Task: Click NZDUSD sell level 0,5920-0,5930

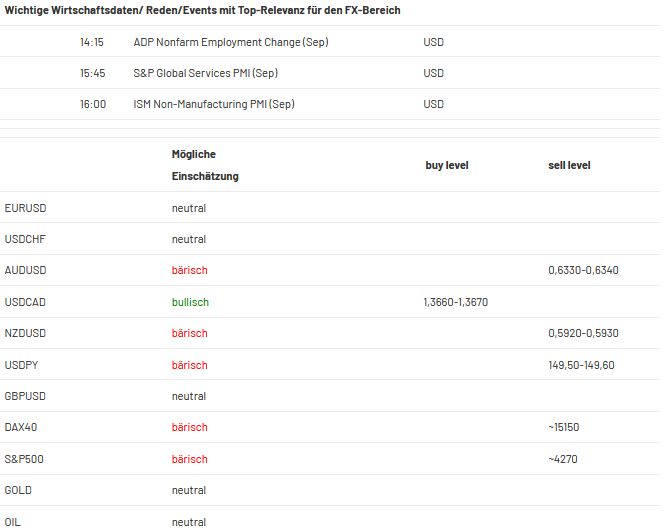Action: (x=583, y=333)
